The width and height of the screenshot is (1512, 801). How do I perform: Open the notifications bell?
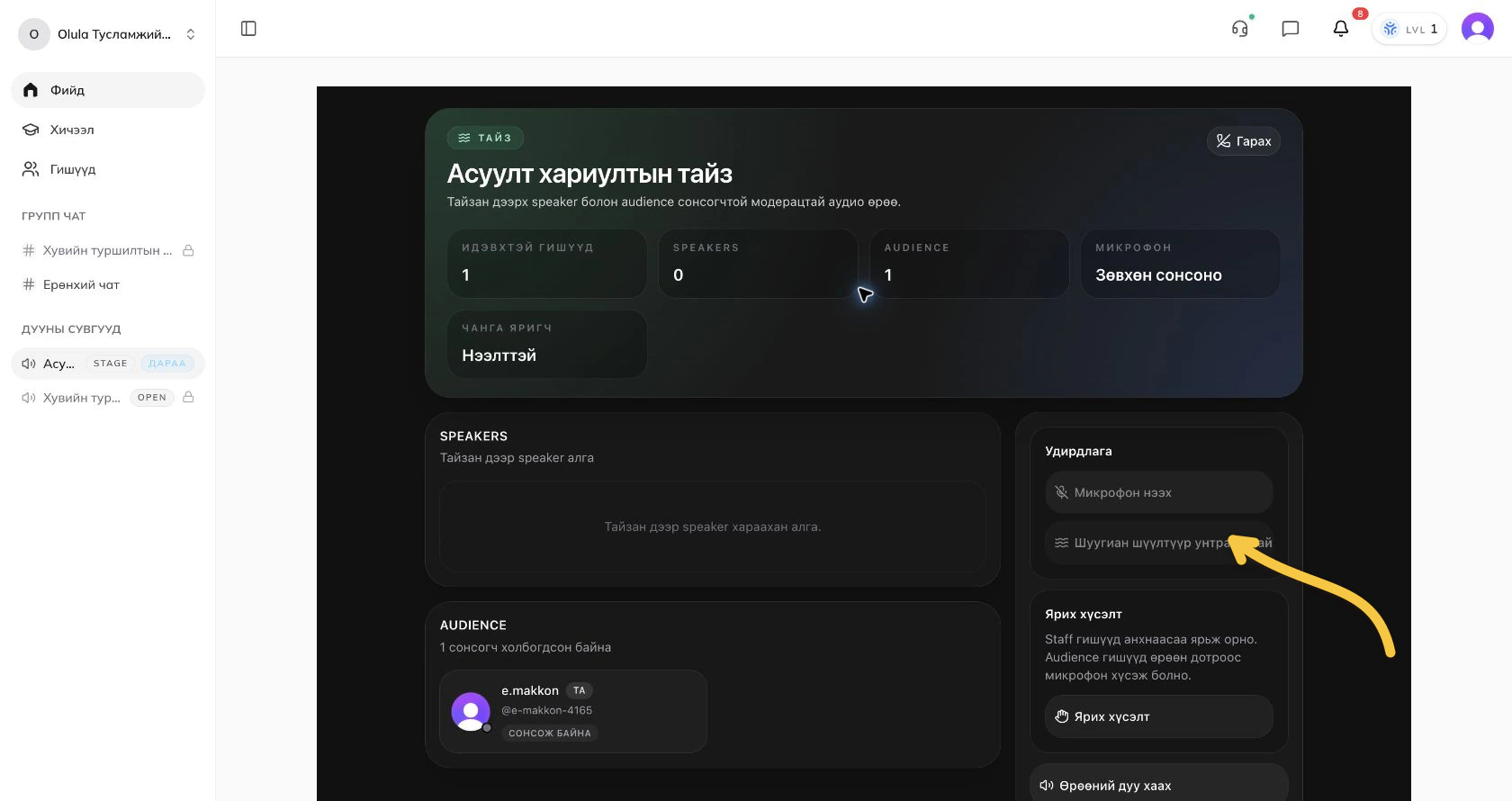point(1341,29)
